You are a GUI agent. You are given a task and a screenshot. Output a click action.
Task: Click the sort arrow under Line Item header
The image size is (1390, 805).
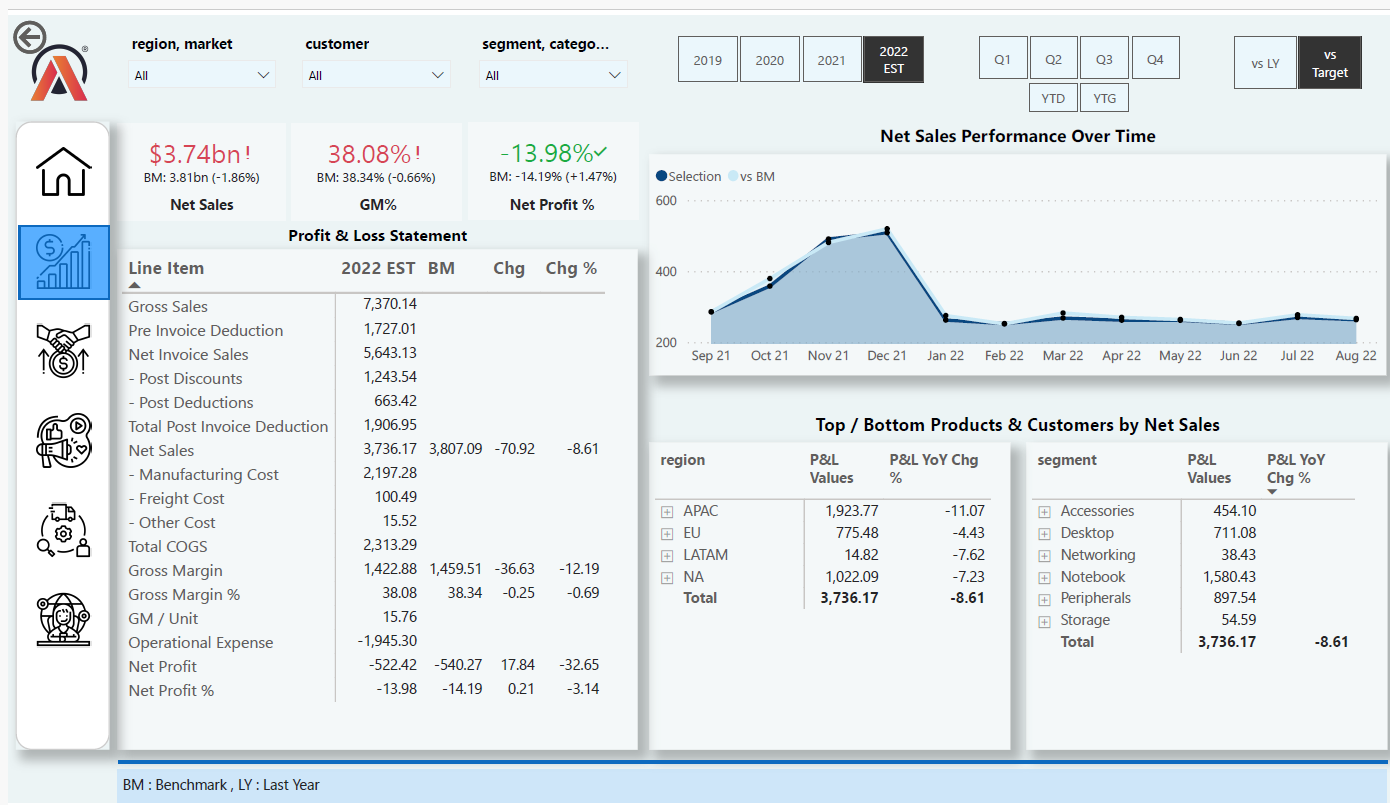coord(133,284)
